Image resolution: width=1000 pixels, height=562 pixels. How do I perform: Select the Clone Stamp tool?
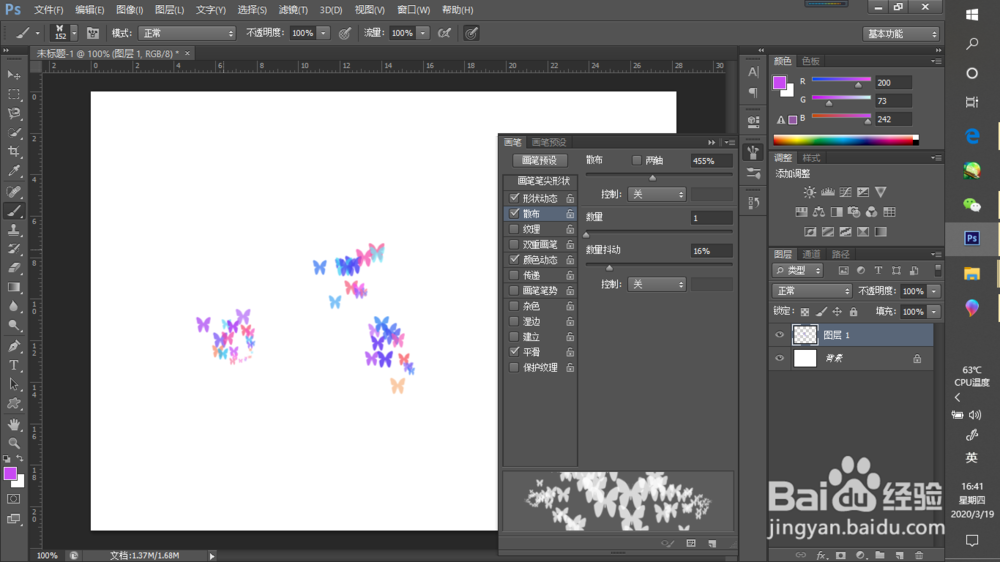(13, 230)
